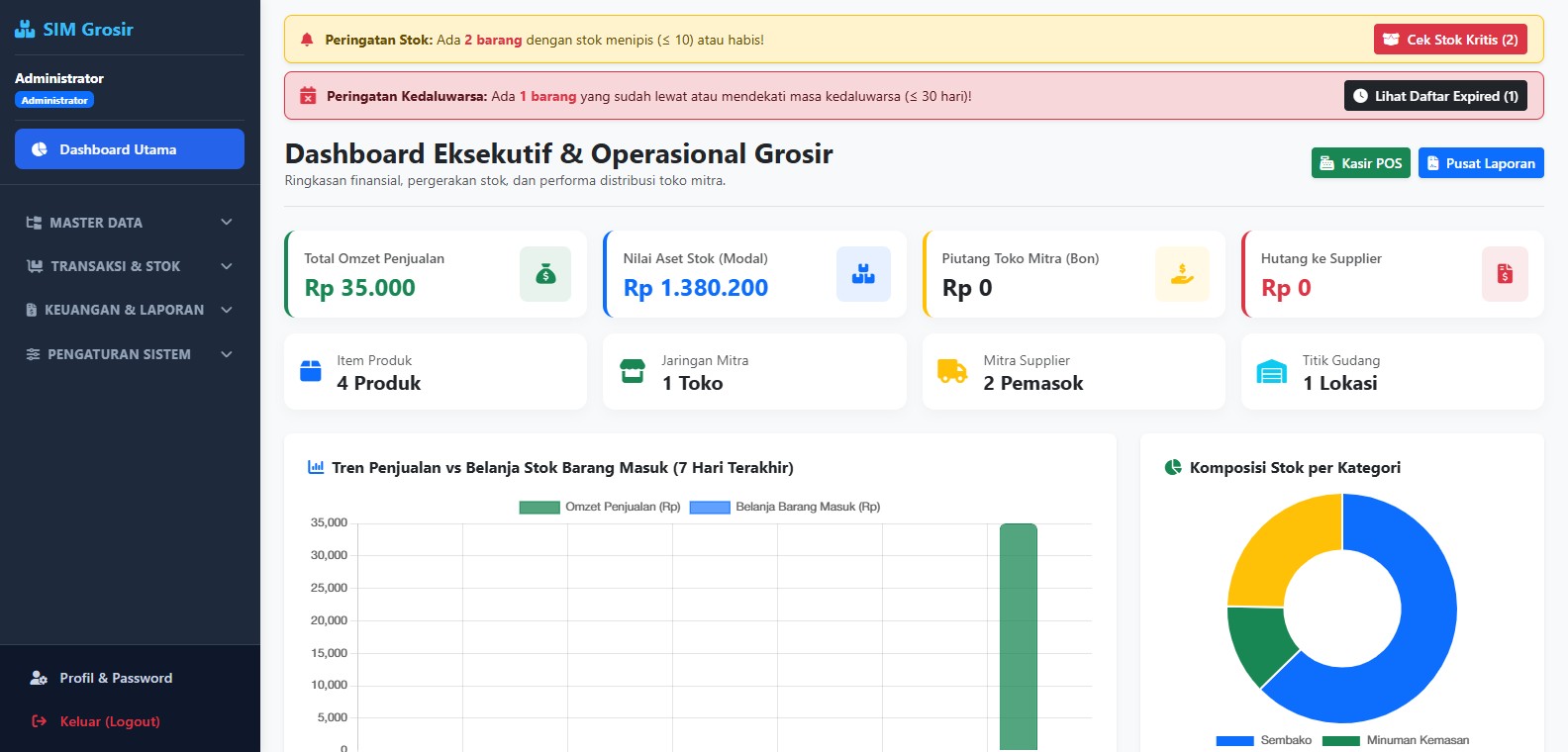Click the yellow truck icon beside Mitra Supplier
1568x752 pixels.
pyautogui.click(x=952, y=371)
